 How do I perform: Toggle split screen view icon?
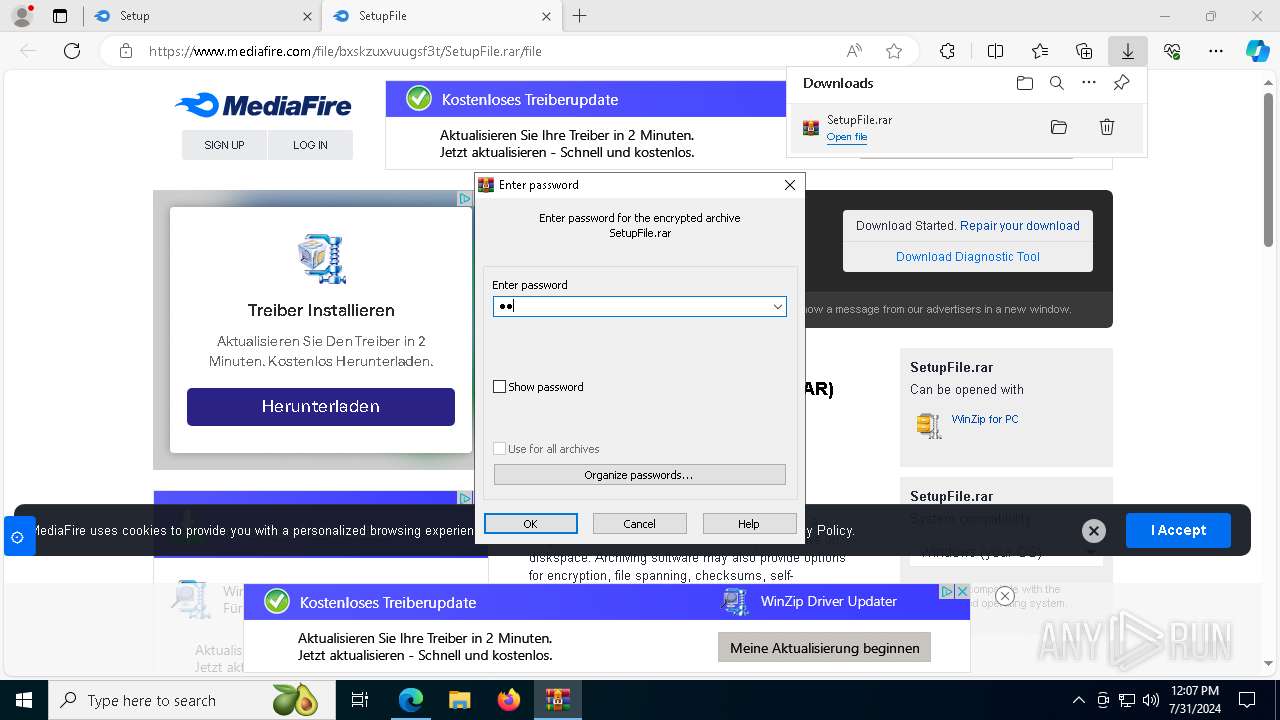995,51
